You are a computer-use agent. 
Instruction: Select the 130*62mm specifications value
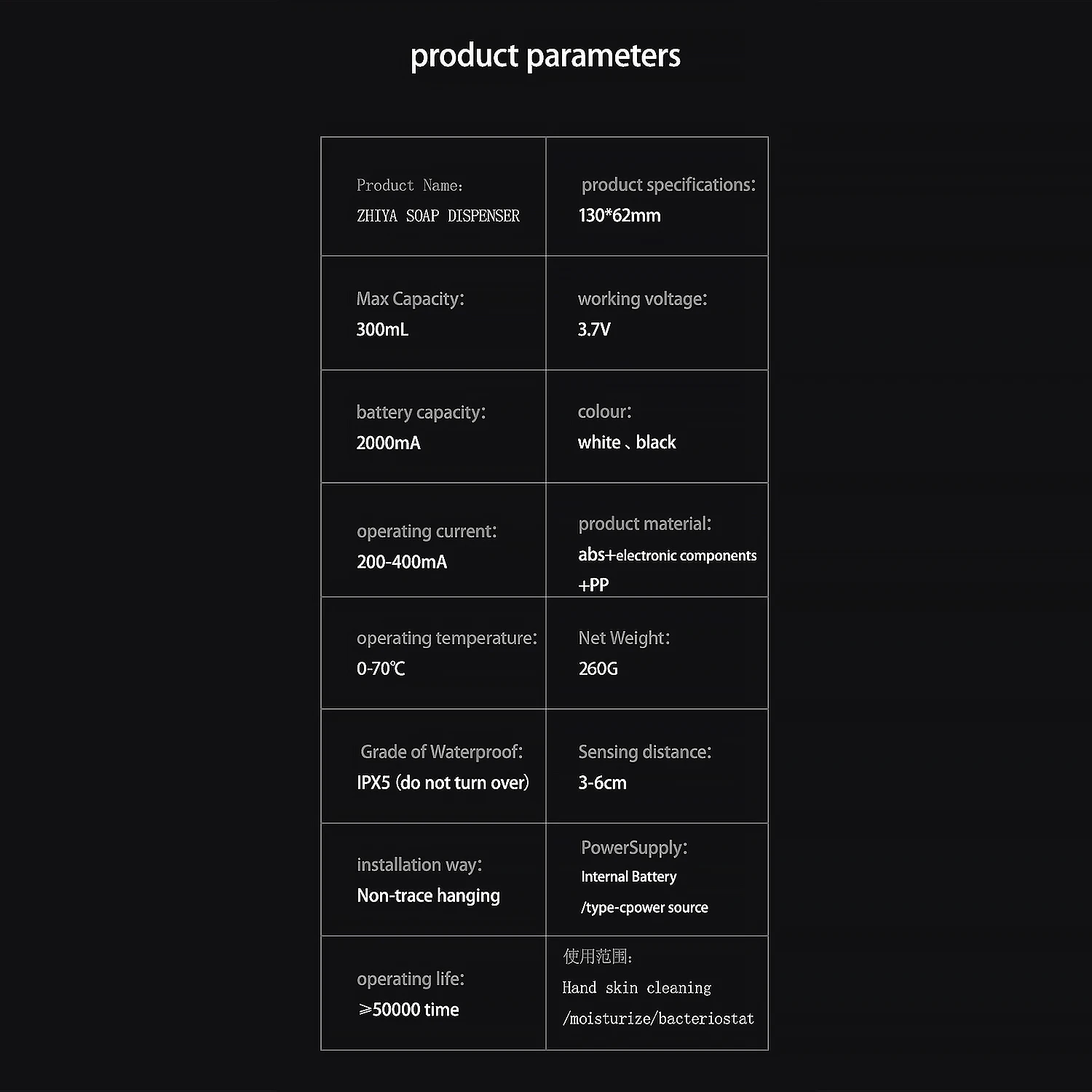point(620,215)
